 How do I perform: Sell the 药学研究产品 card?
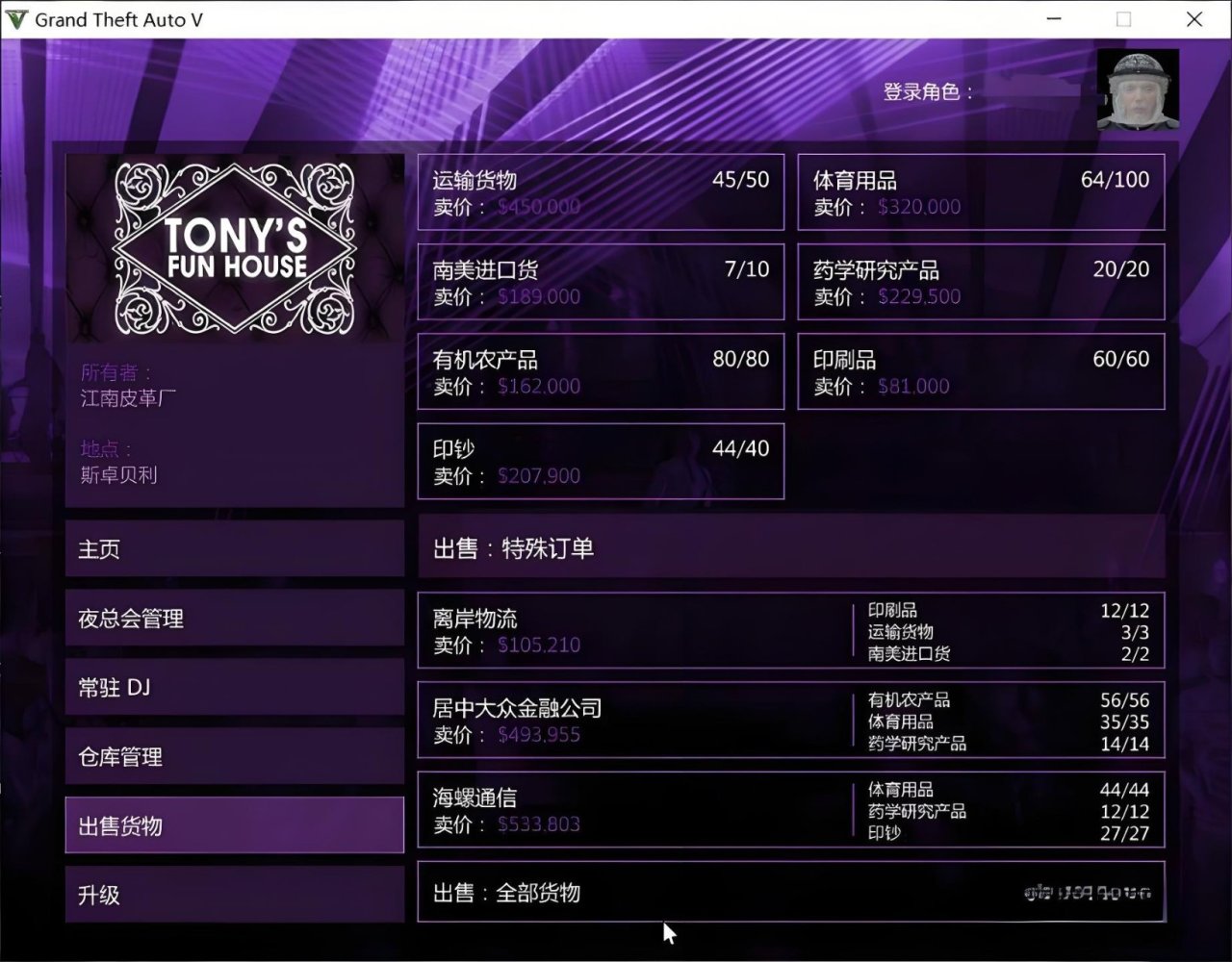click(981, 282)
